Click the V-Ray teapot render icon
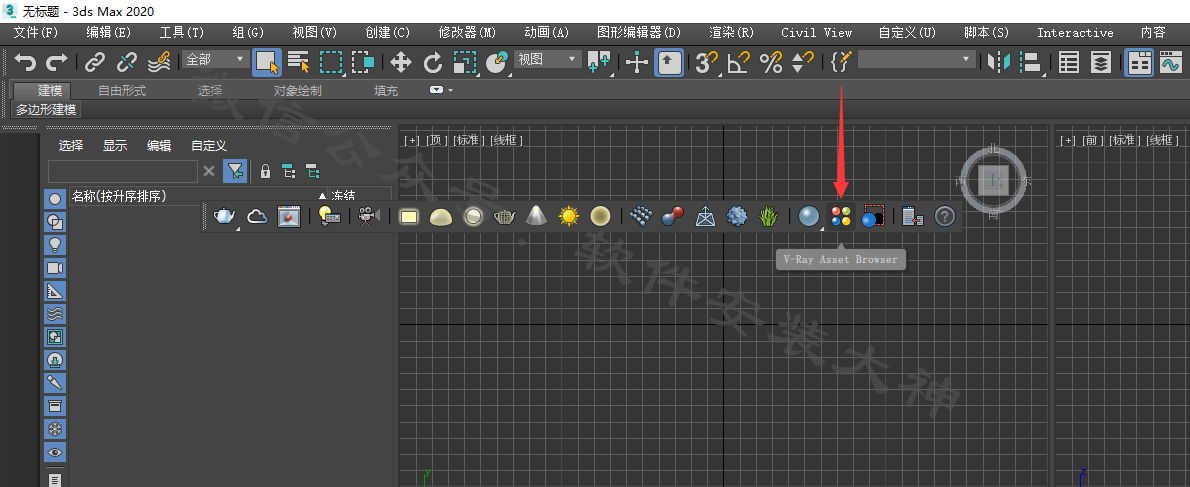This screenshot has width=1190, height=487. tap(225, 217)
